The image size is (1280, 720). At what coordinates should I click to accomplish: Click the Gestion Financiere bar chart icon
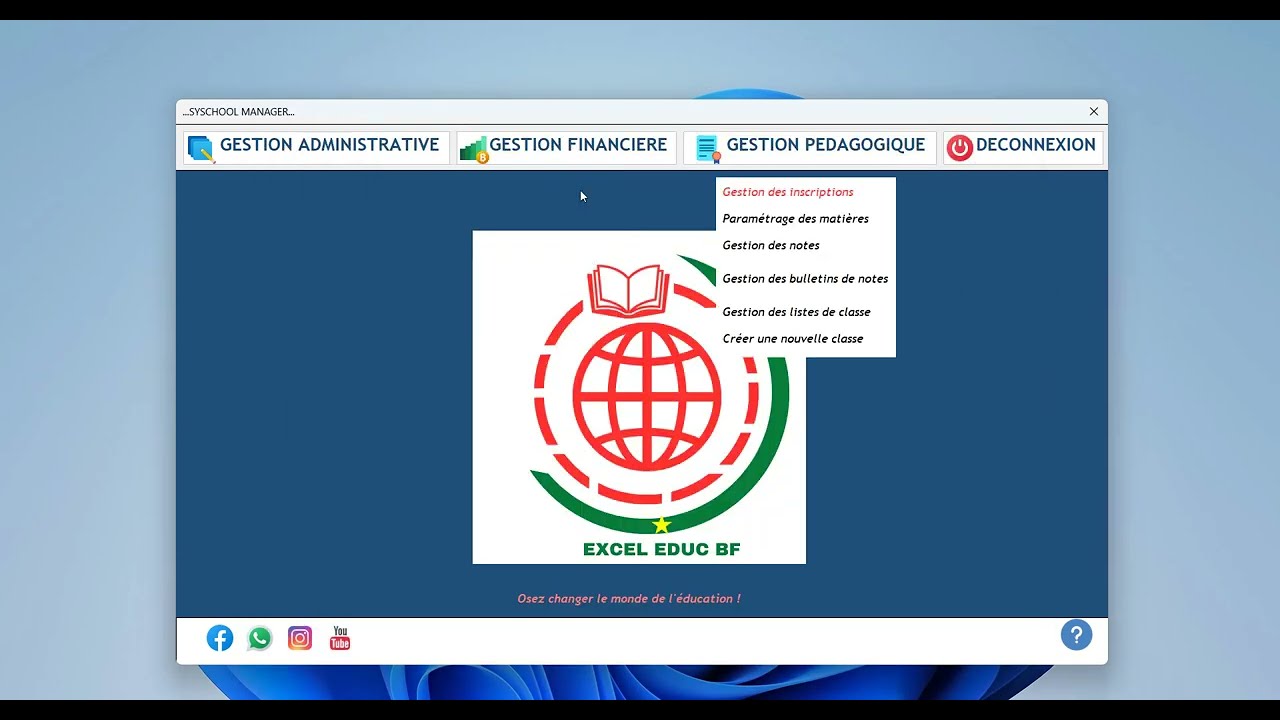(473, 149)
